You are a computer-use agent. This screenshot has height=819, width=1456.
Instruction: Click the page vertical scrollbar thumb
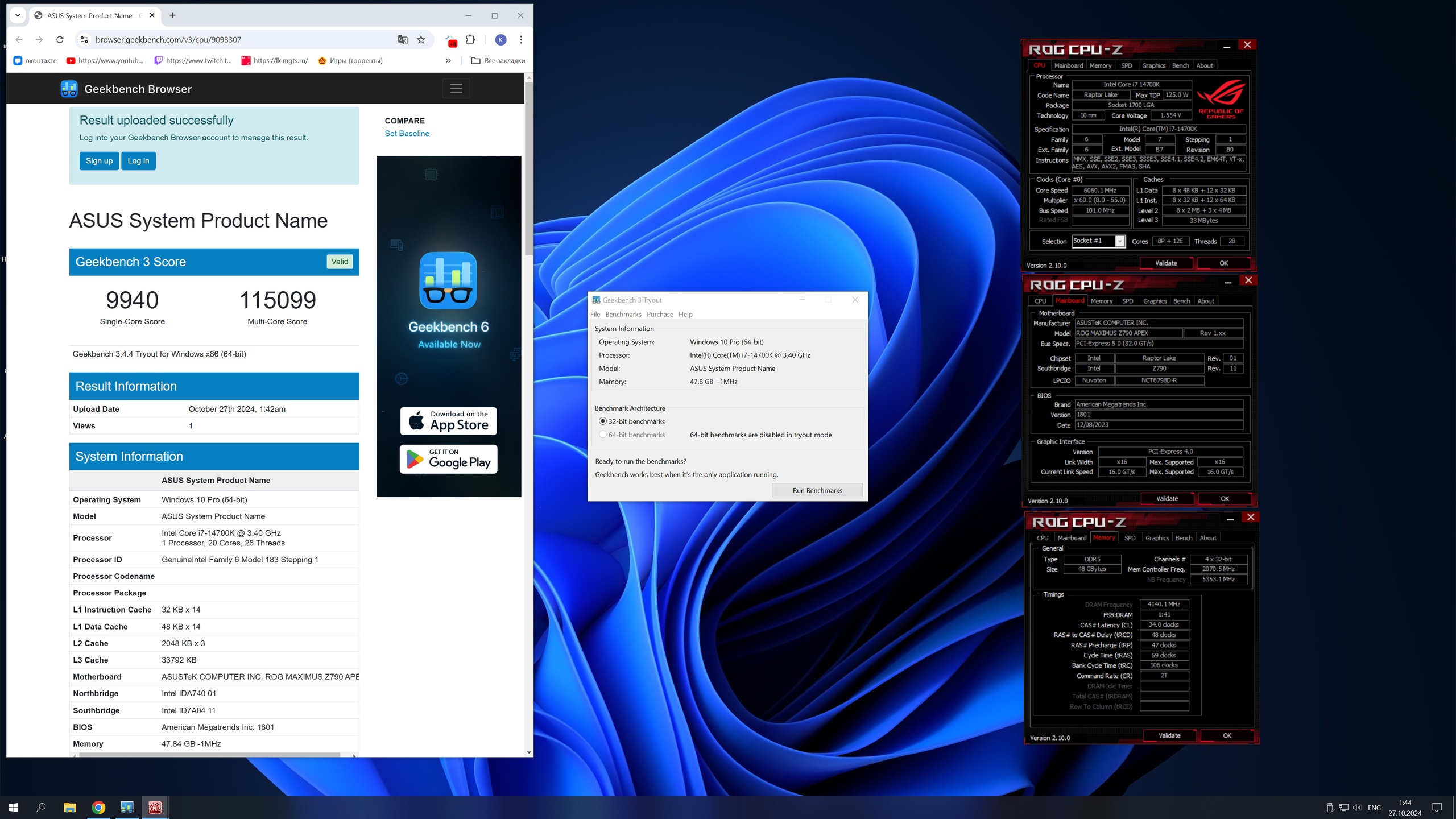pyautogui.click(x=529, y=168)
